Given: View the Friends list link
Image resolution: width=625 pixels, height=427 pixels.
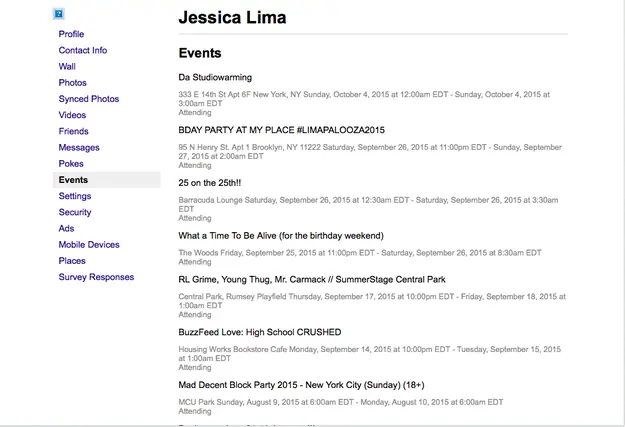Looking at the screenshot, I should 73,131.
